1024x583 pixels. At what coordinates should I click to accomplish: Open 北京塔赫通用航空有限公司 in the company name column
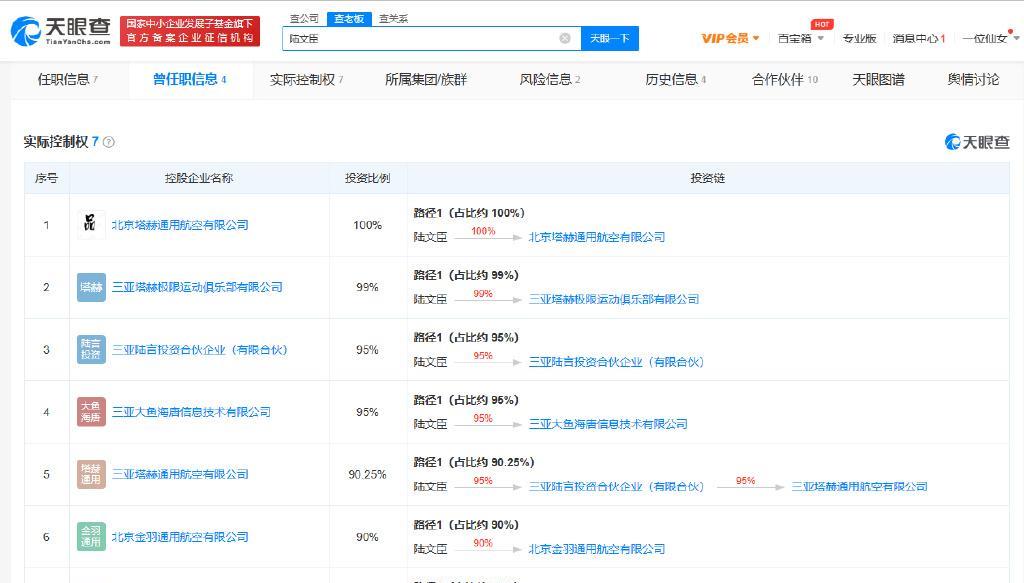[x=180, y=225]
